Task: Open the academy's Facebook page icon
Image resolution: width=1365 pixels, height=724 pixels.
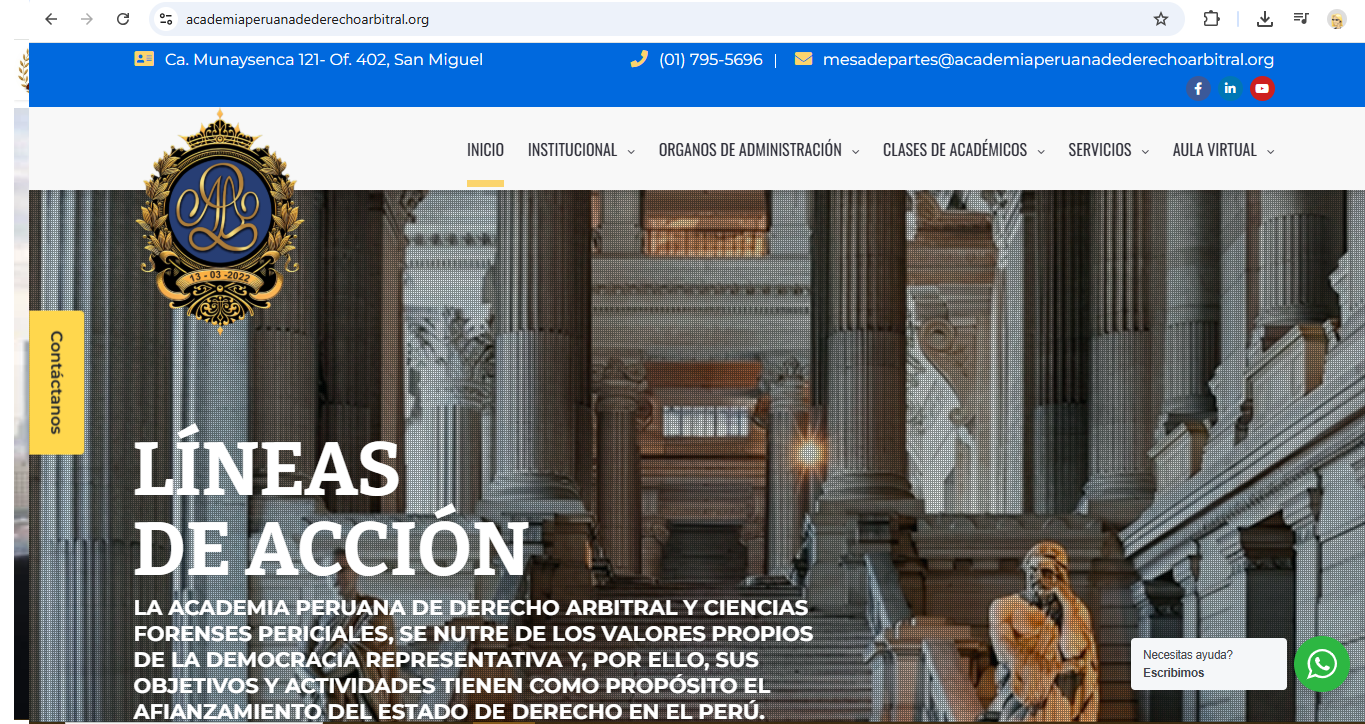Action: pyautogui.click(x=1198, y=88)
